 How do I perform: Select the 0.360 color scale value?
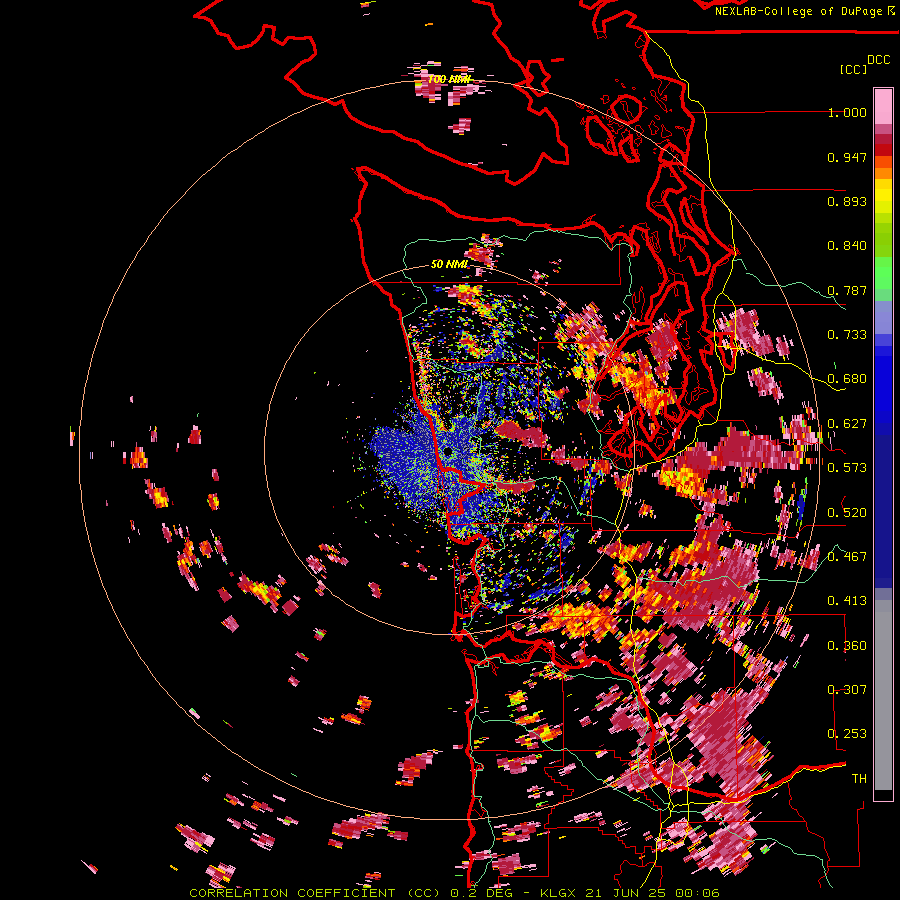pyautogui.click(x=847, y=646)
